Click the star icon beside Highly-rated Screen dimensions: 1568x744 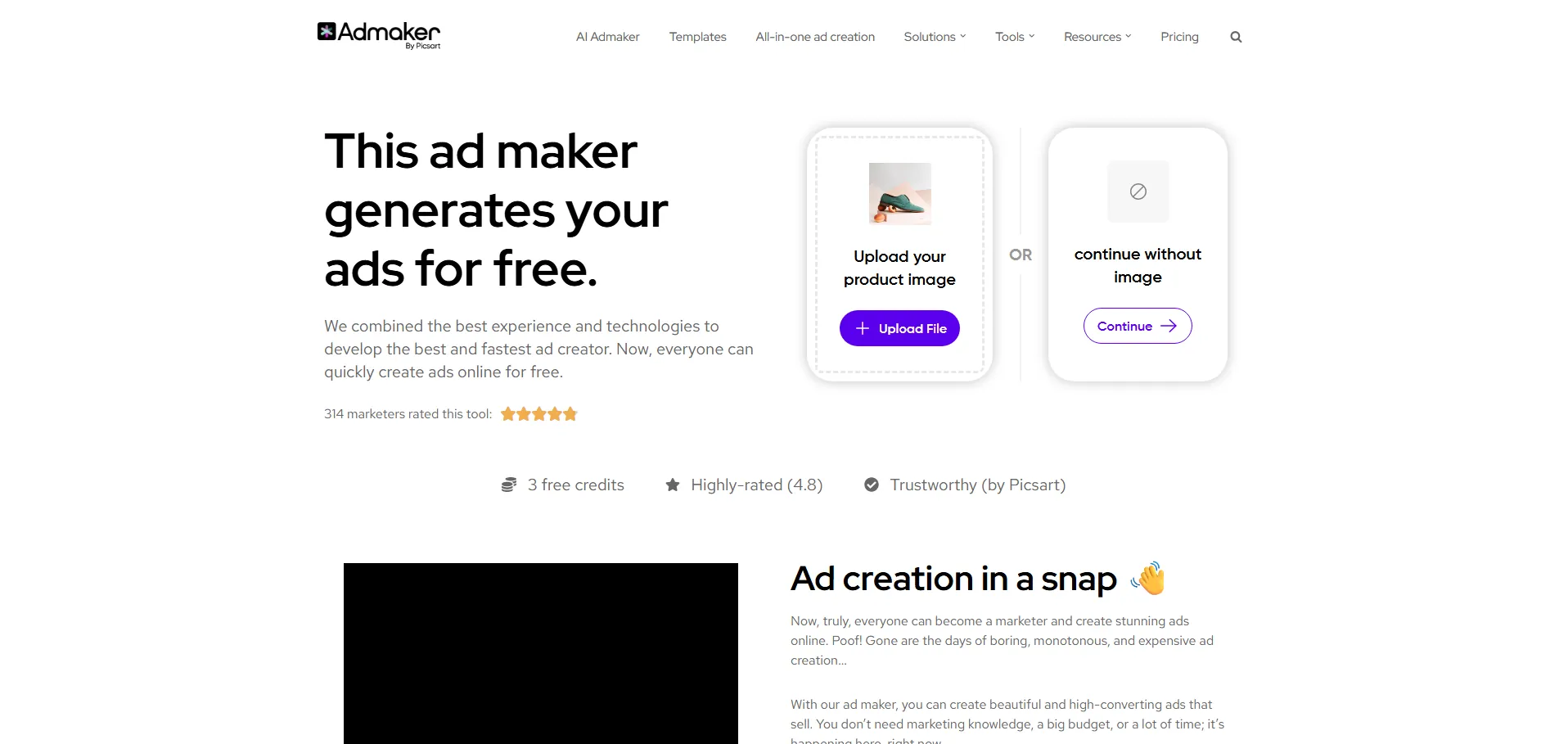[x=673, y=485]
